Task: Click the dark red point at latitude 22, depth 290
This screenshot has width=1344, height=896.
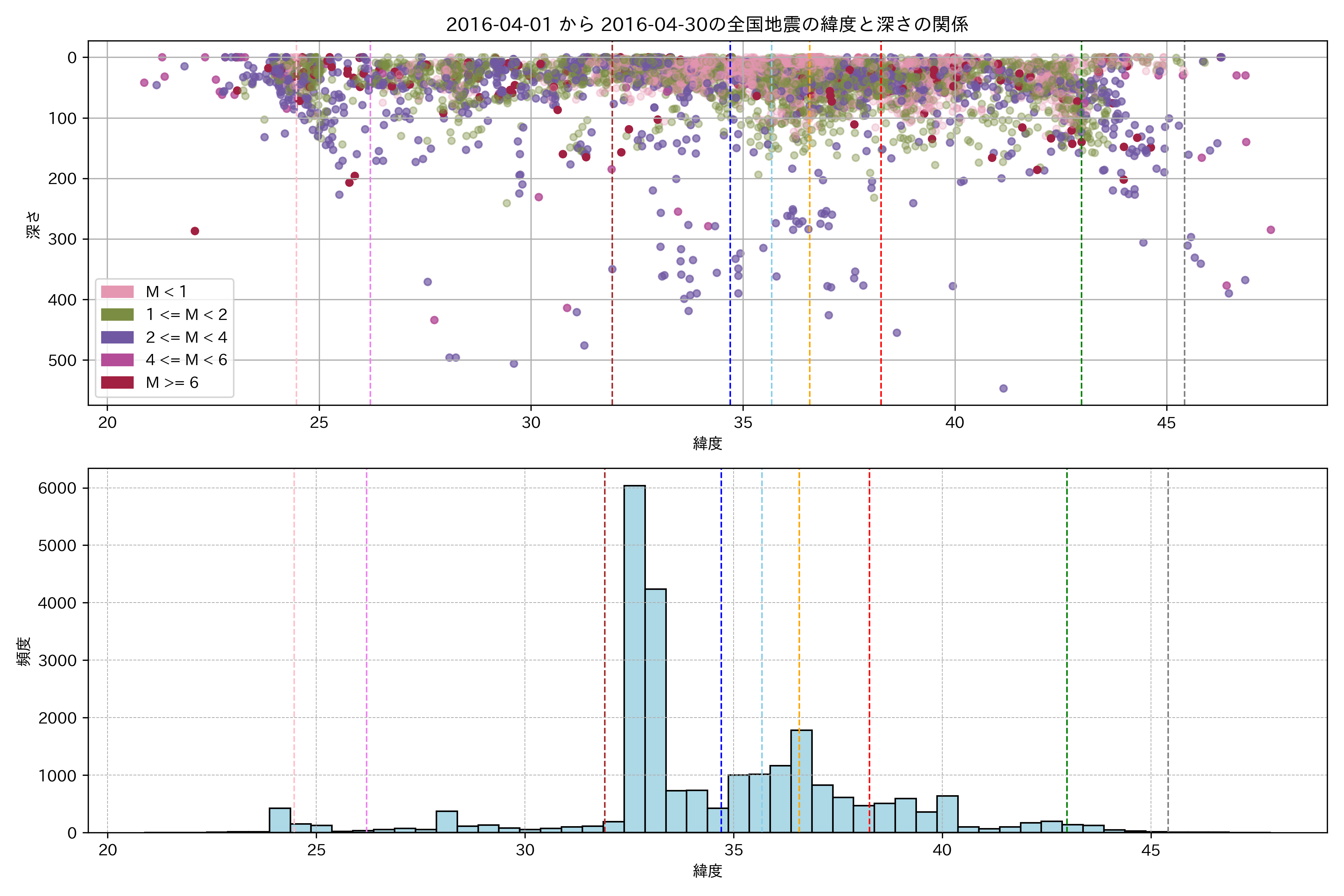Action: [195, 231]
